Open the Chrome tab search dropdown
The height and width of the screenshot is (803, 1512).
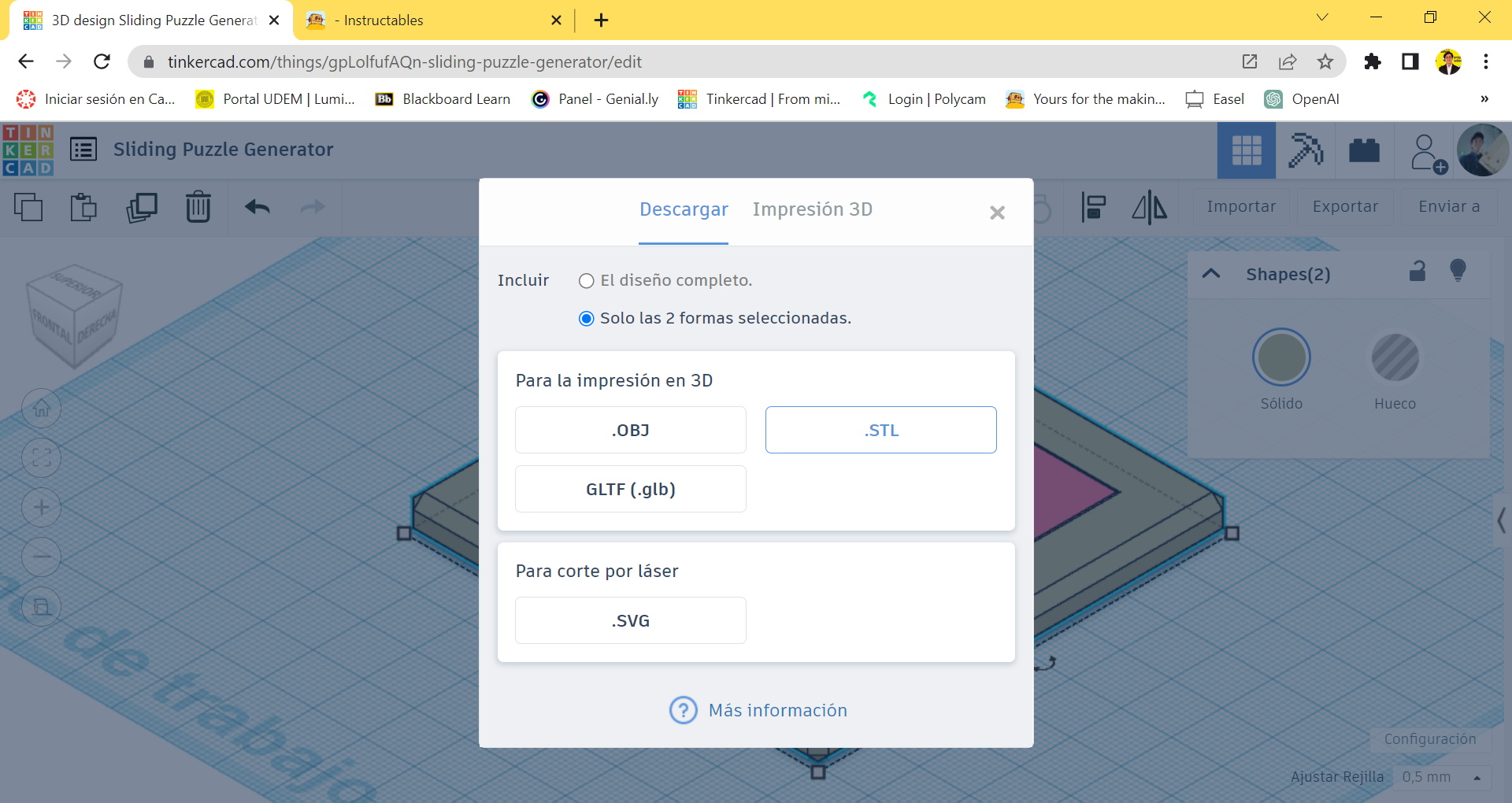(x=1322, y=17)
